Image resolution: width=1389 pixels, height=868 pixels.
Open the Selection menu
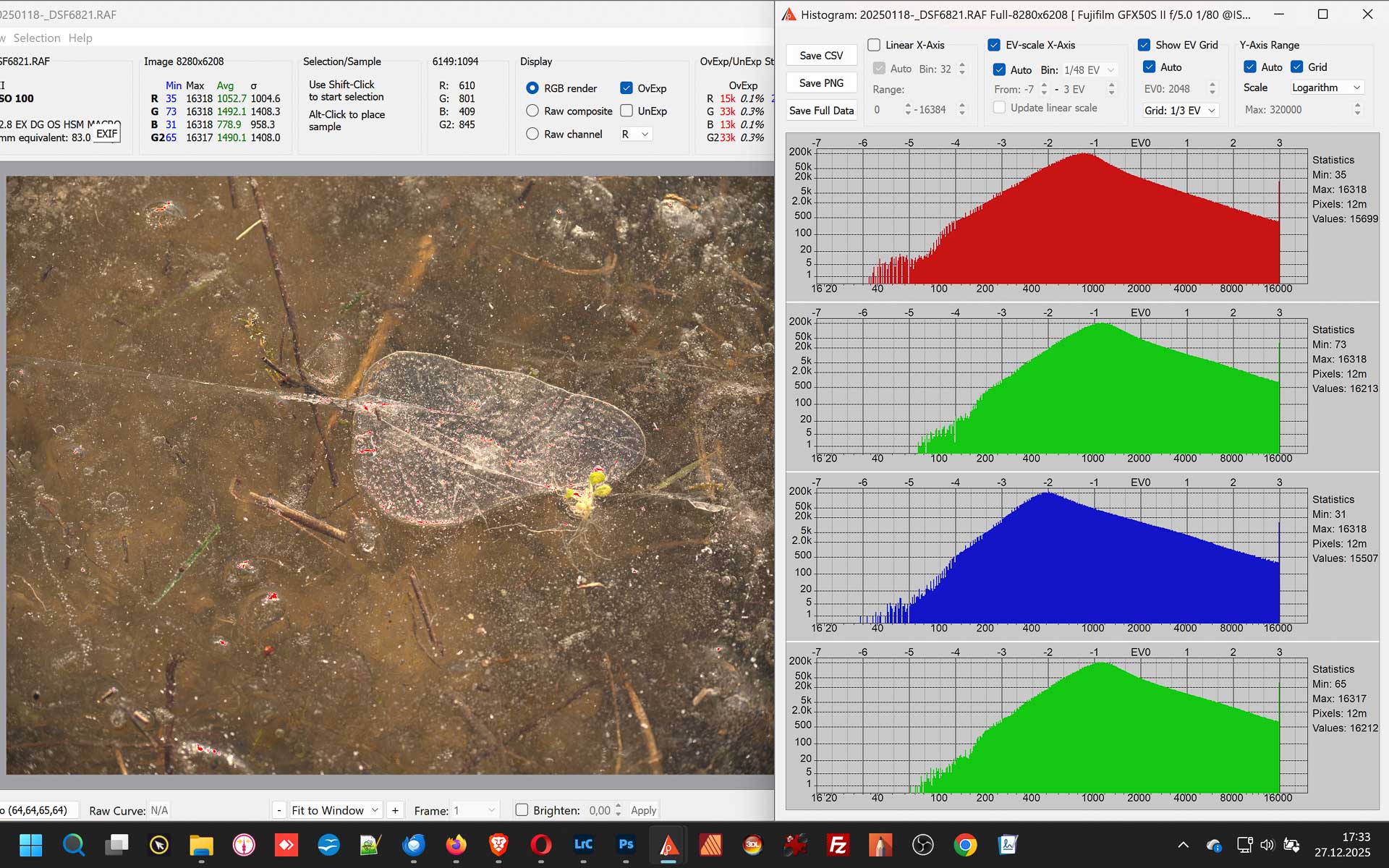point(36,38)
